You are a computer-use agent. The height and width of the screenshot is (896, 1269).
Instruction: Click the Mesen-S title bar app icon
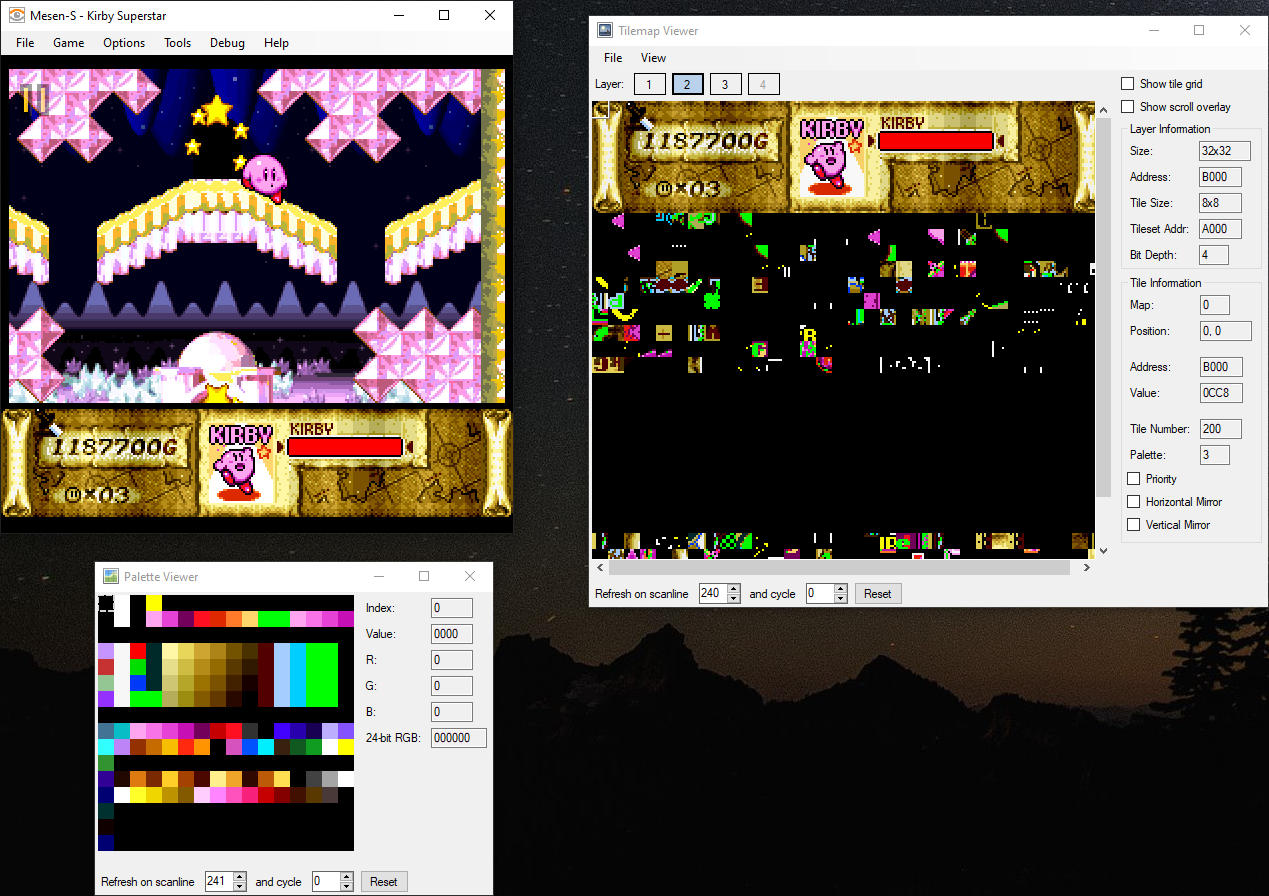pyautogui.click(x=17, y=15)
